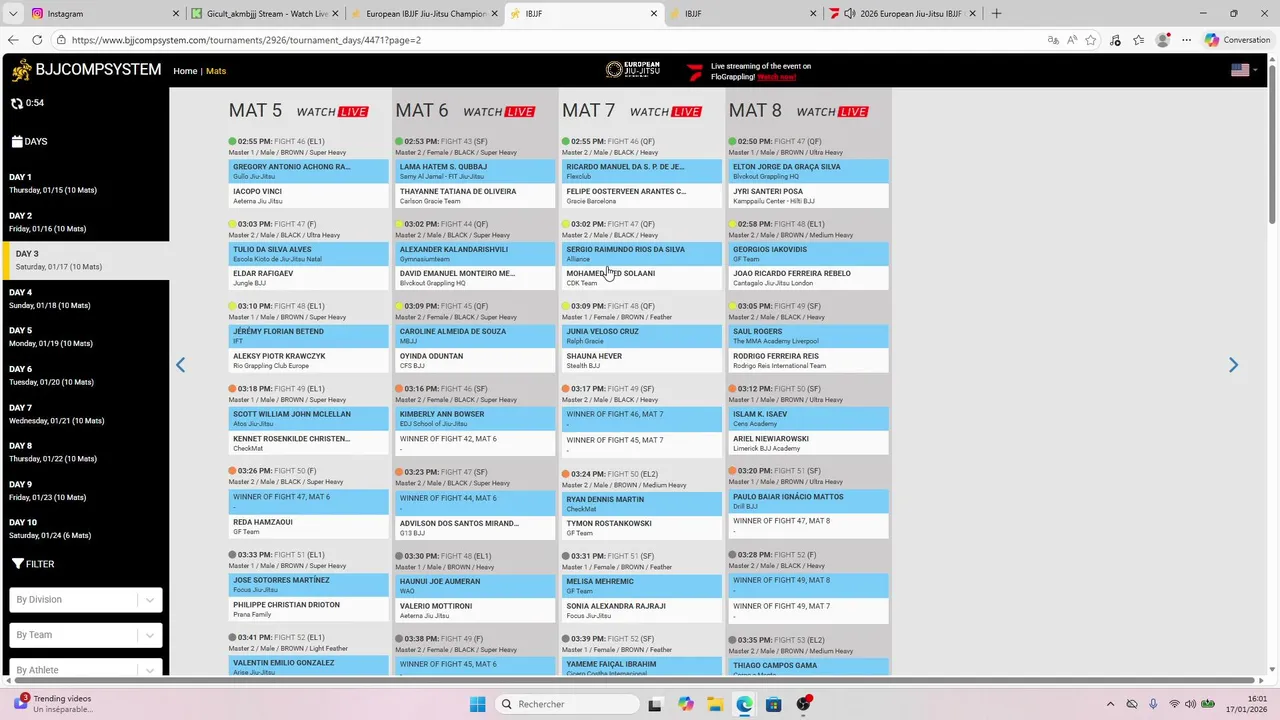Screen dimensions: 1280x720
Task: Switch to 2026 European Jiu-Jitsu IBJJF tab
Action: (x=903, y=13)
